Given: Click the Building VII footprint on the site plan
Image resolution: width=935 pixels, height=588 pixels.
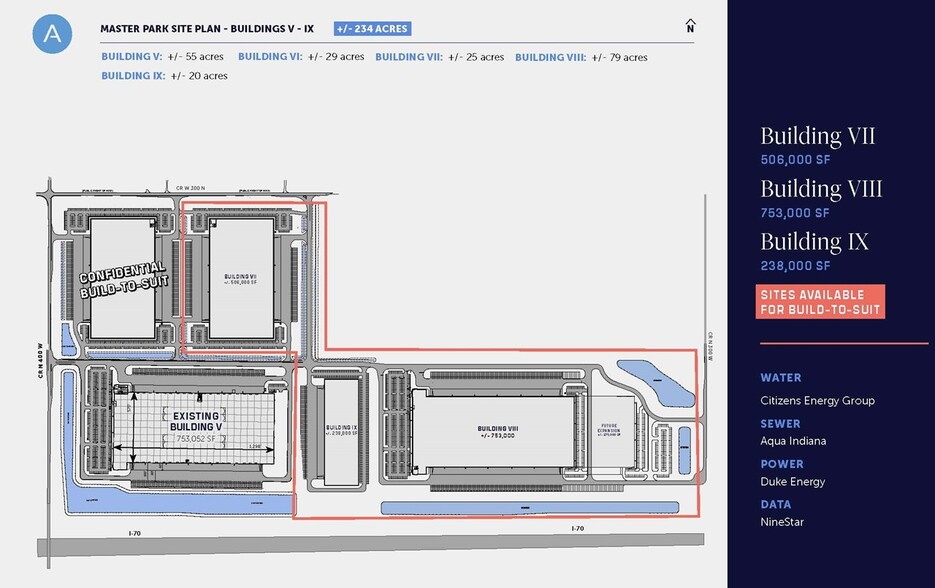Looking at the screenshot, I should 240,279.
